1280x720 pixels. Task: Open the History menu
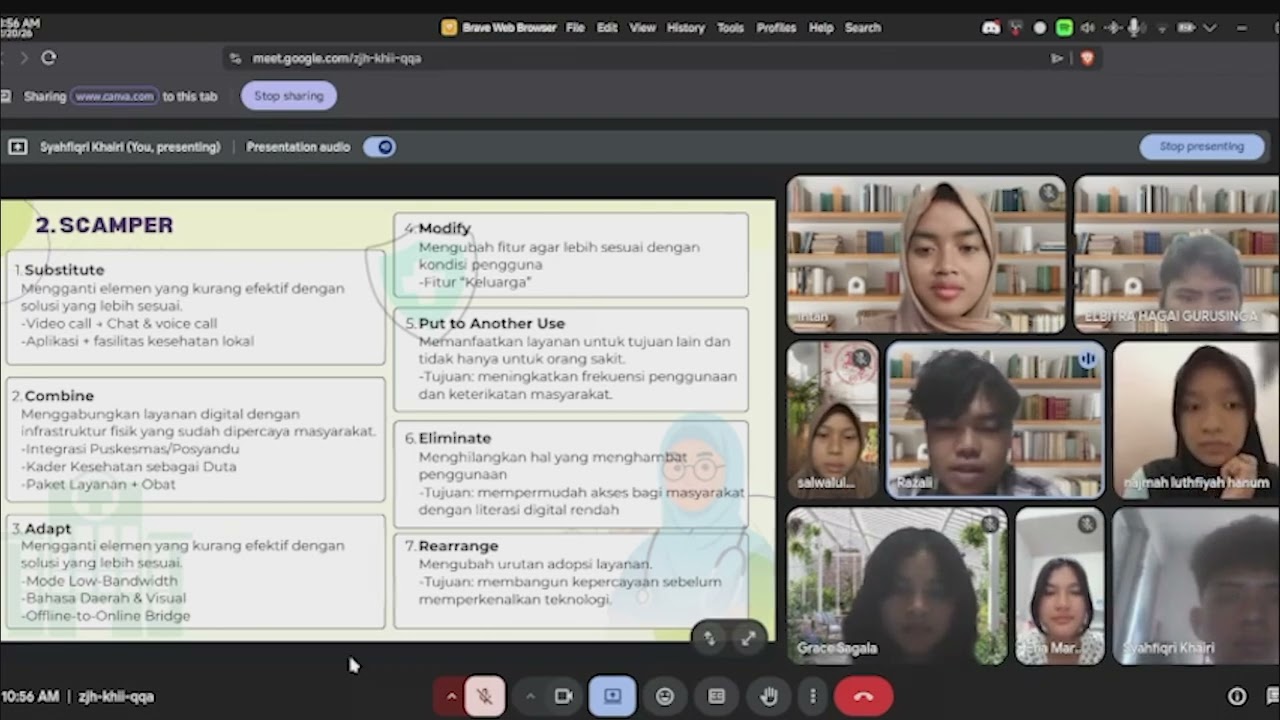[x=685, y=28]
